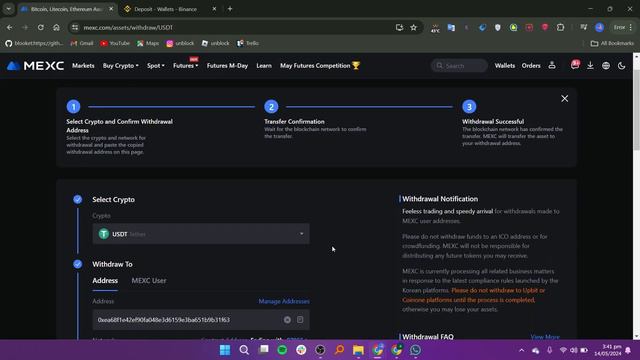640x360 pixels.
Task: Open the address book icon
Action: [300, 320]
